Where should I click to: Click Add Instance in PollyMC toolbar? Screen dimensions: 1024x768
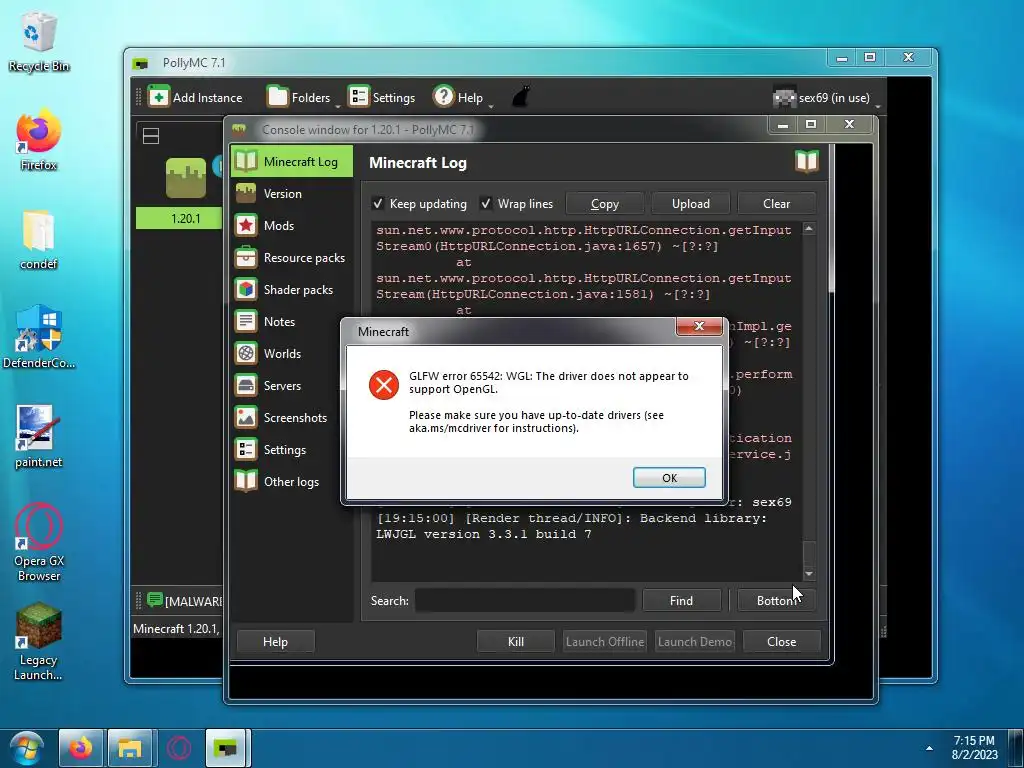pos(195,97)
